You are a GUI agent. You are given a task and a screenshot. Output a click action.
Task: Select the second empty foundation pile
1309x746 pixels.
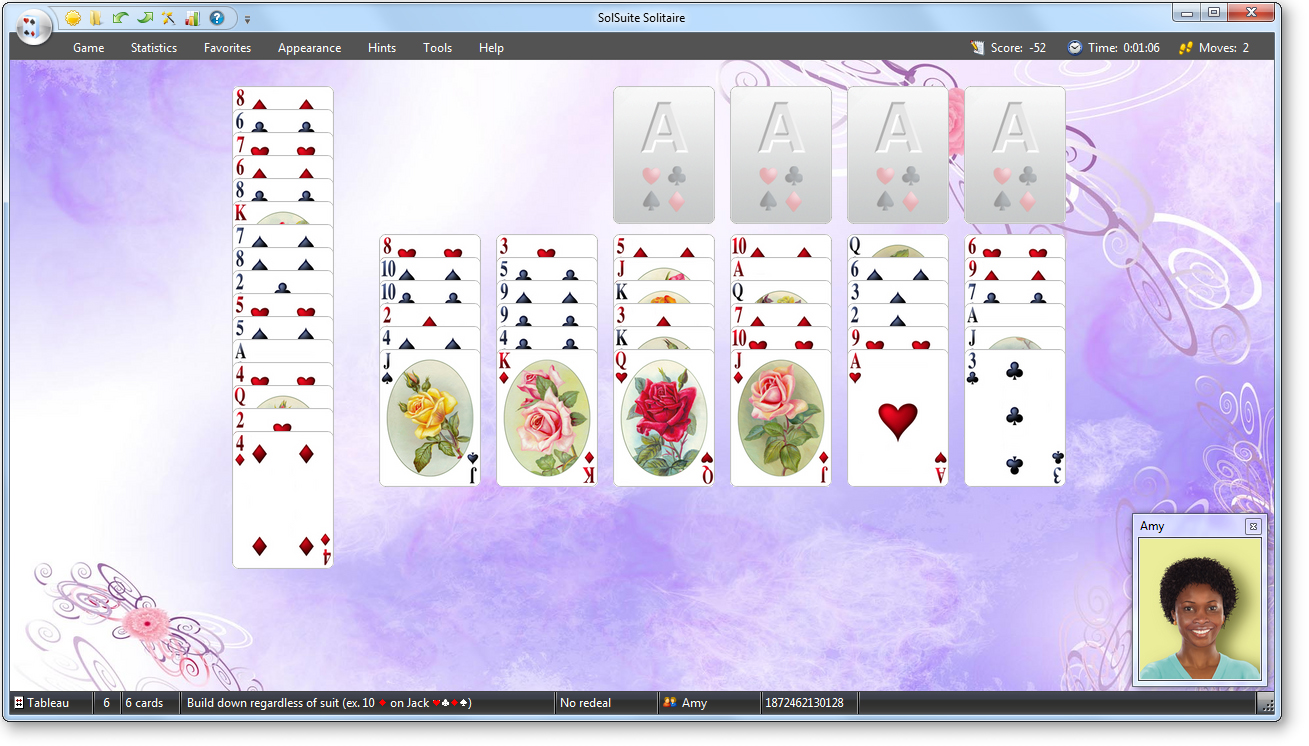[781, 155]
